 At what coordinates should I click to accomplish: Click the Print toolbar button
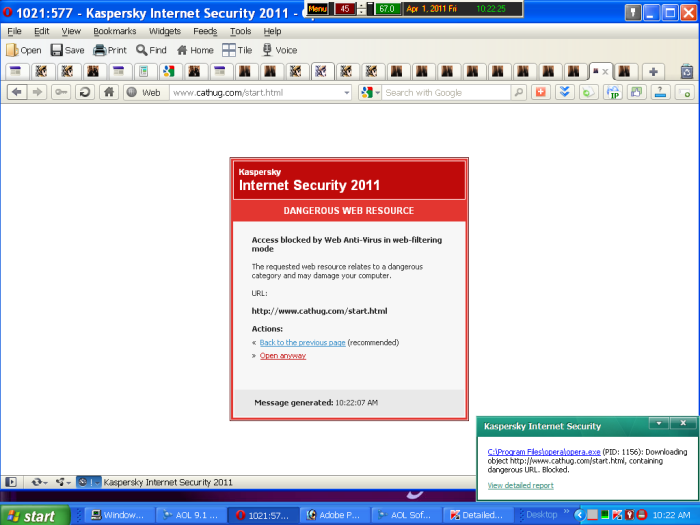[x=110, y=50]
